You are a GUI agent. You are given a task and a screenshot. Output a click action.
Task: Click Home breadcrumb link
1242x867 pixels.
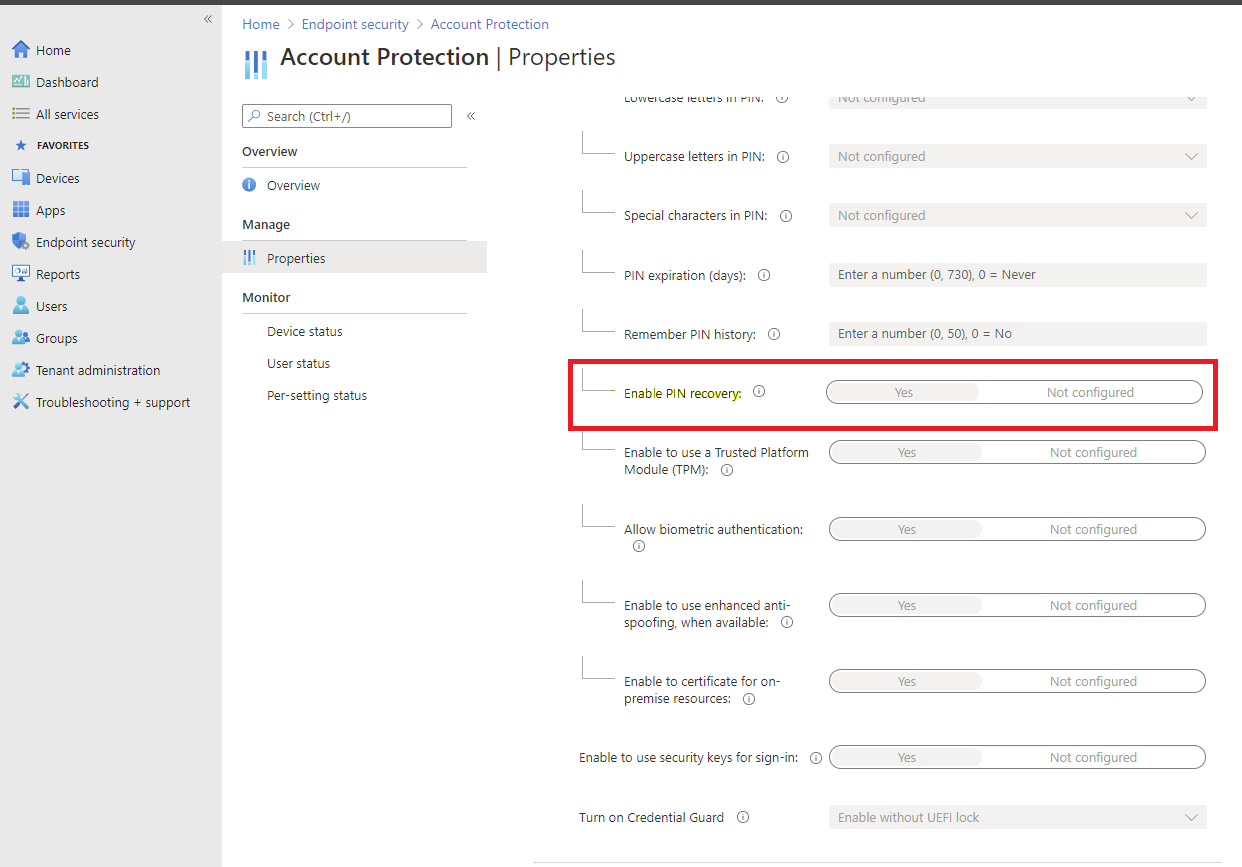coord(261,24)
